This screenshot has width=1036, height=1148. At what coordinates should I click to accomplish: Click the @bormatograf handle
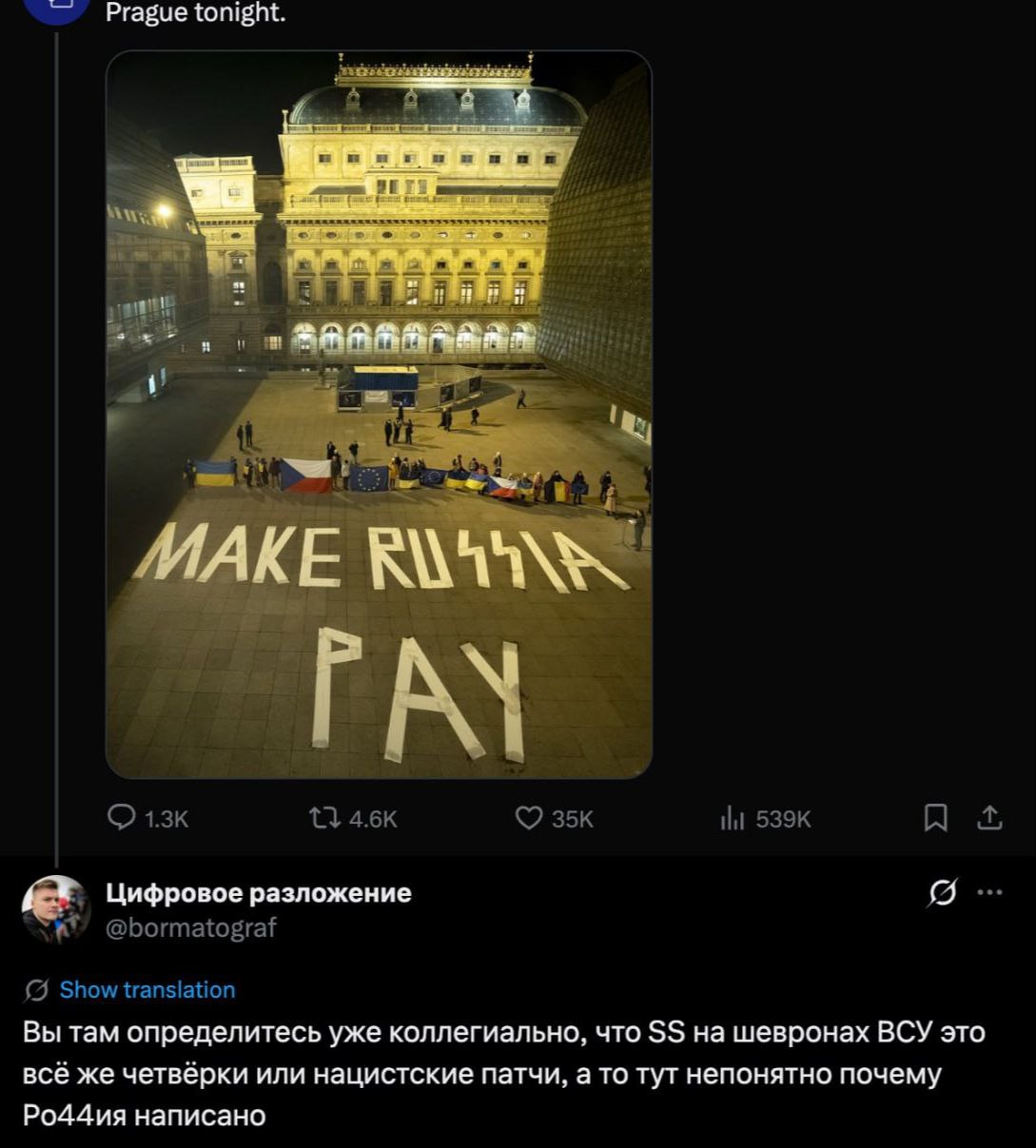coord(190,927)
